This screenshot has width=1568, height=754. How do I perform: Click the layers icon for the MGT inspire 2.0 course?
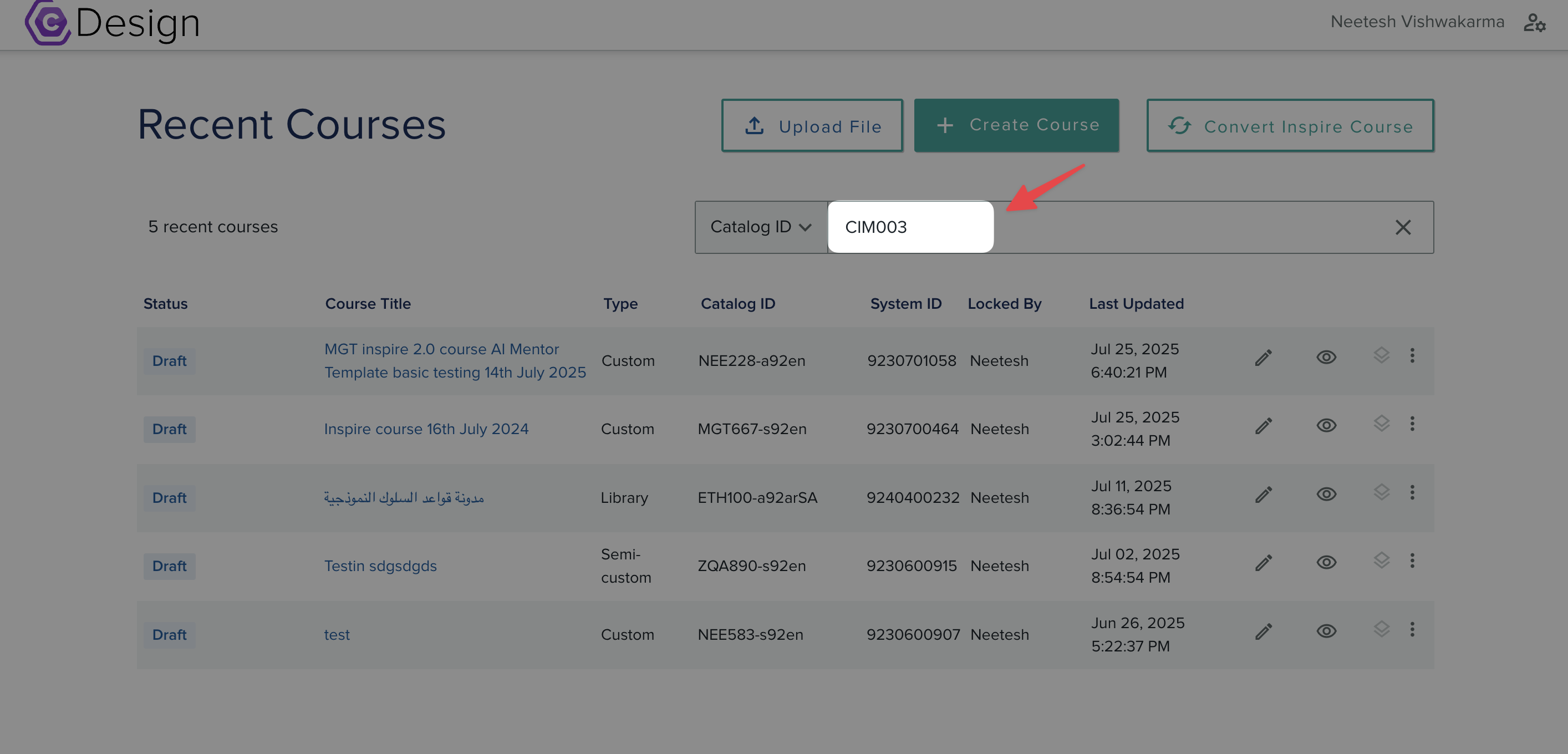[x=1381, y=355]
